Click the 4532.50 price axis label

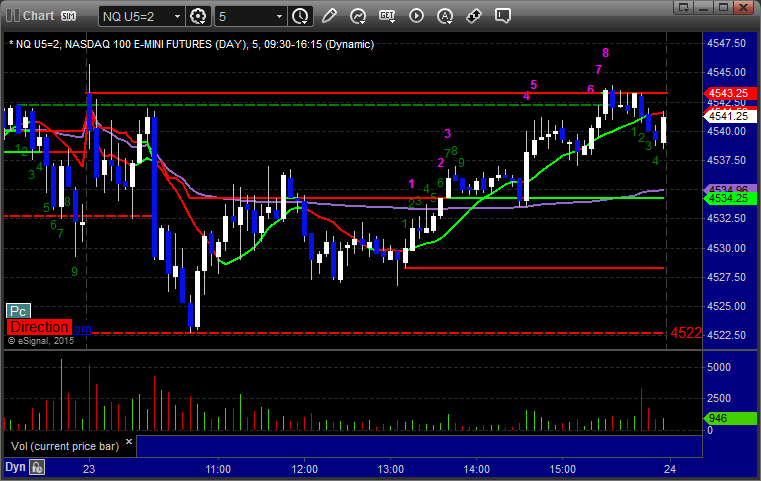[727, 218]
